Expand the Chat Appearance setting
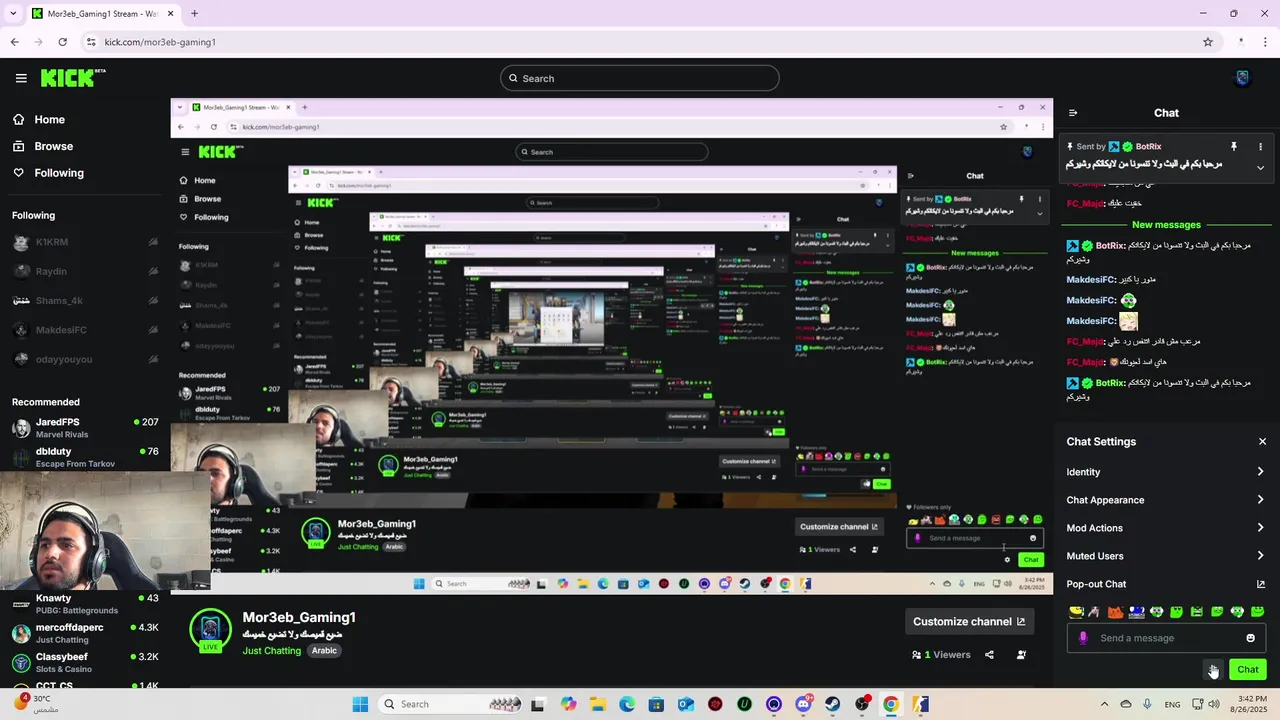Screen dimensions: 1280x720 click(1166, 500)
